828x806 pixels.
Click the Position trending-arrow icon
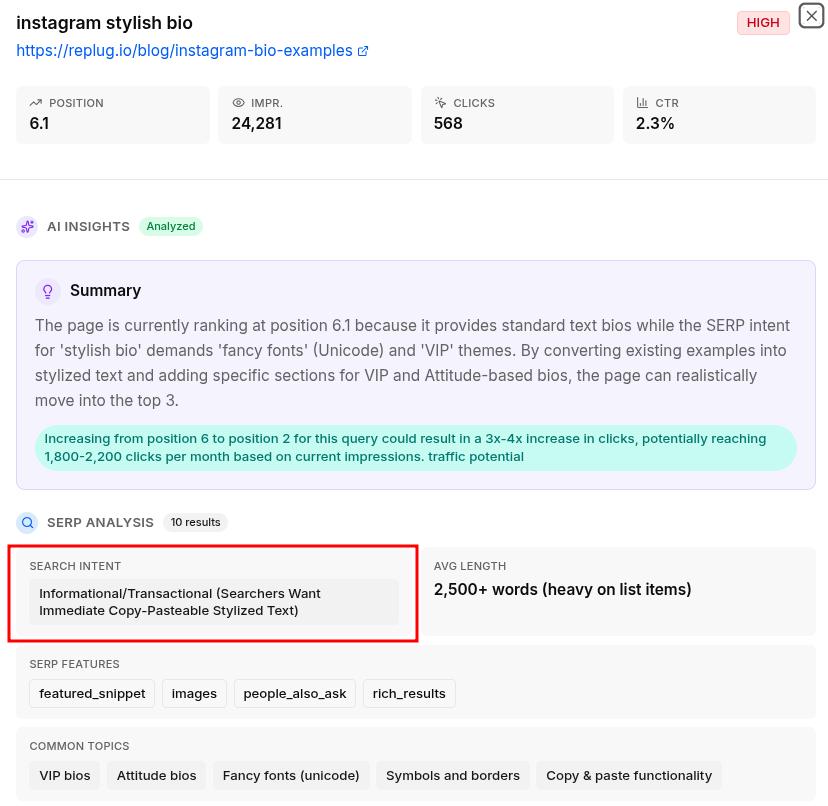point(36,102)
